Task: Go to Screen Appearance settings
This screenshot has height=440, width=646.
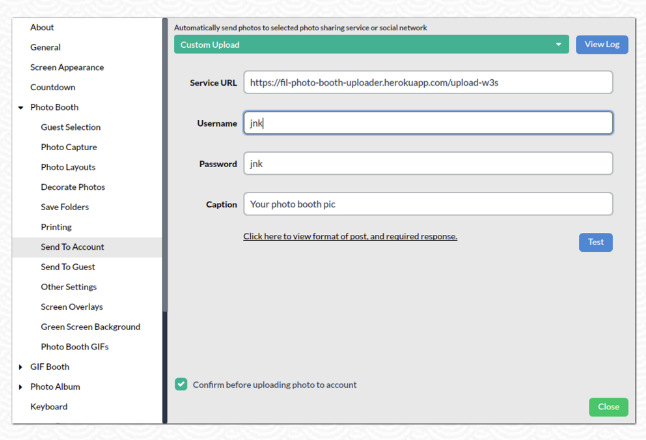Action: click(67, 67)
